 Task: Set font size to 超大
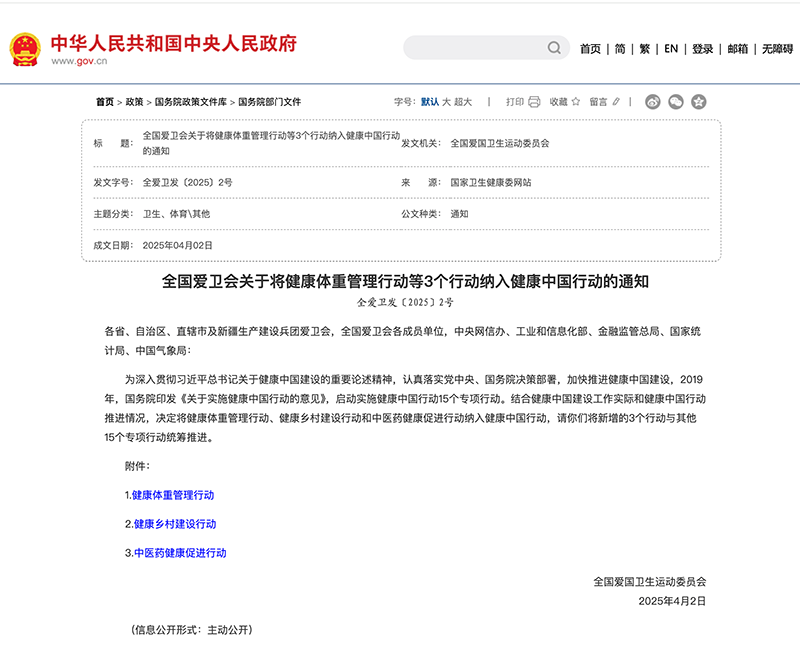pos(463,101)
